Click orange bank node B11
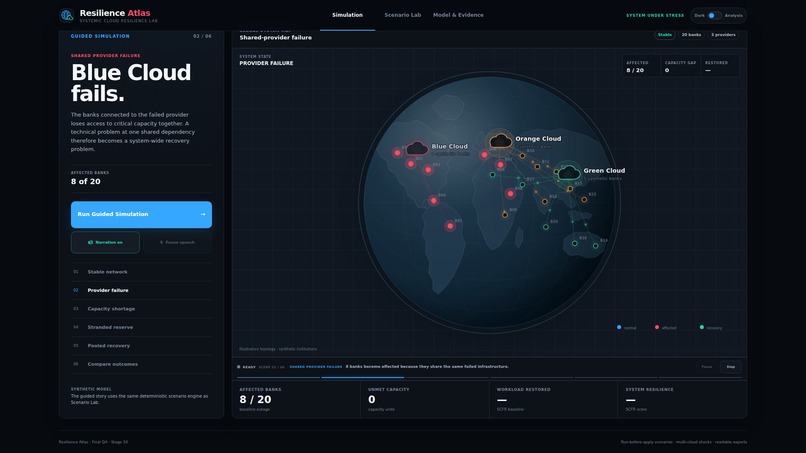The height and width of the screenshot is (453, 806). click(537, 167)
